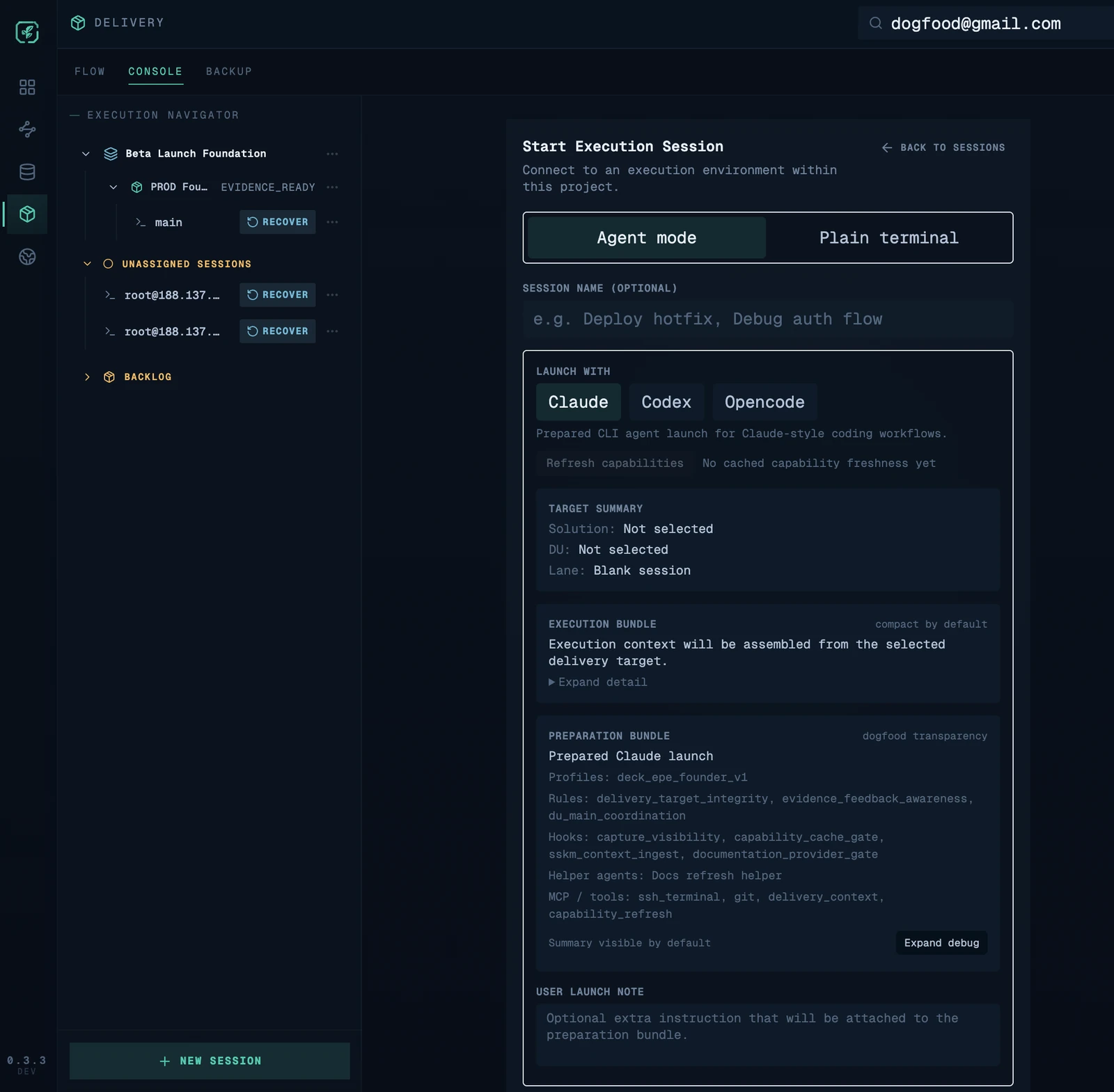Select the delivery cube icon in sidebar
This screenshot has width=1114, height=1092.
tap(27, 214)
